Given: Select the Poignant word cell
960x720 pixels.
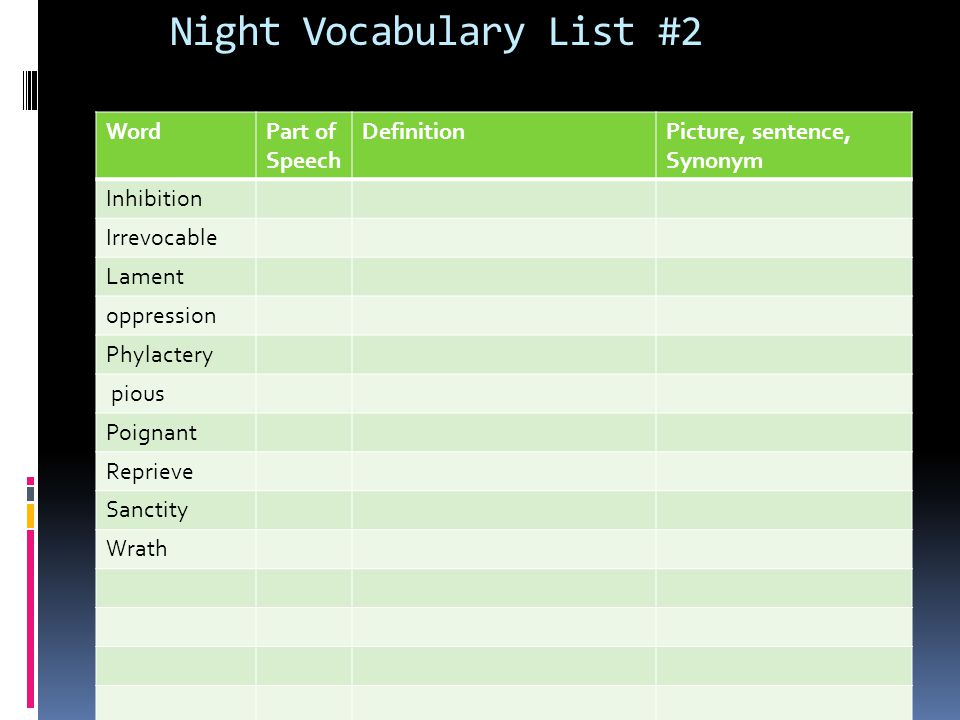Looking at the screenshot, I should pos(176,432).
